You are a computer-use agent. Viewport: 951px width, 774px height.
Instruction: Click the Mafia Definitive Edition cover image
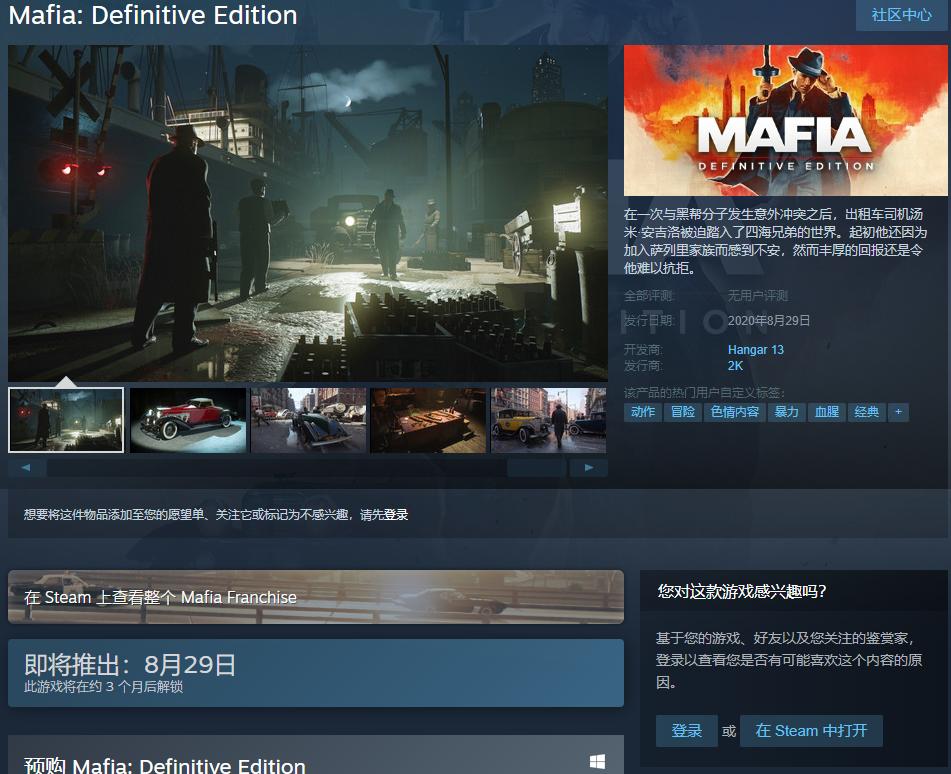pos(785,120)
